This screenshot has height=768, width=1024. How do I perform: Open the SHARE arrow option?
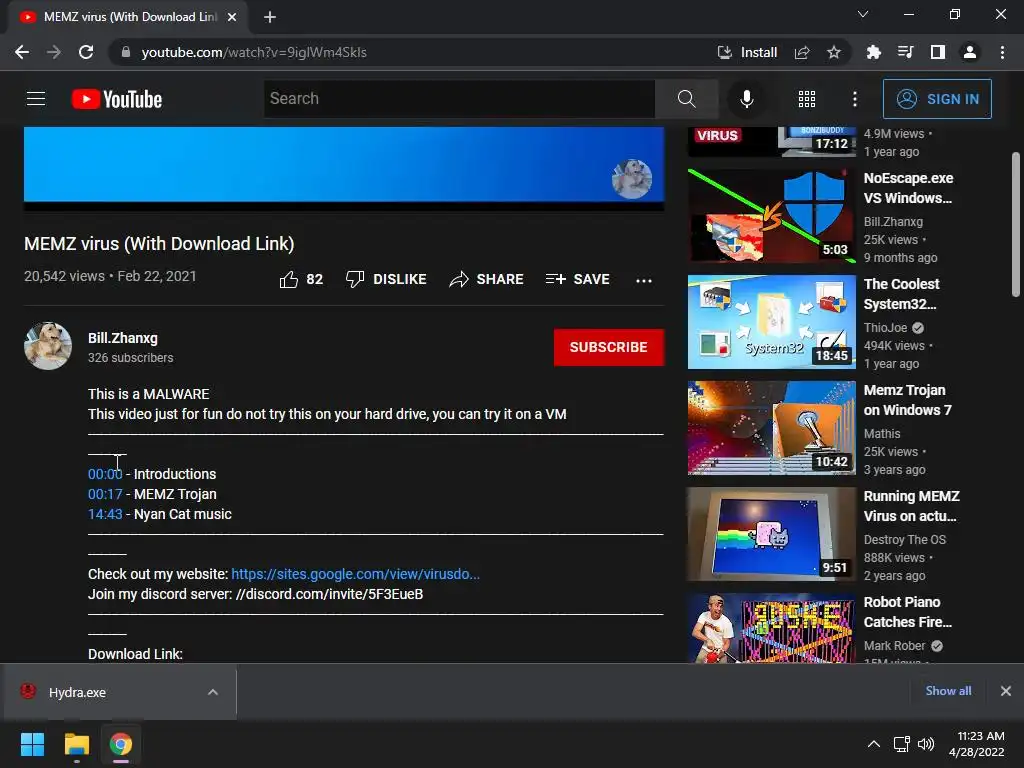[x=487, y=280]
